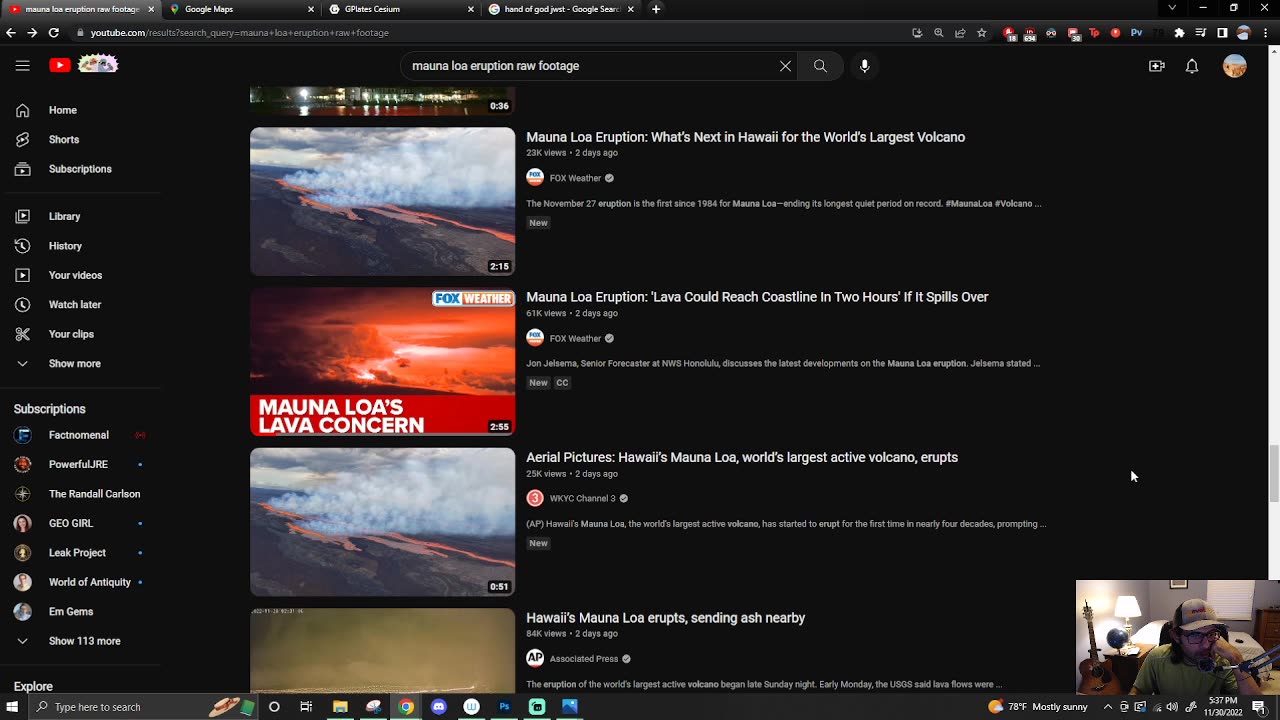Click the page vertical scrollbar thumb
The height and width of the screenshot is (720, 1280).
pos(1273,473)
